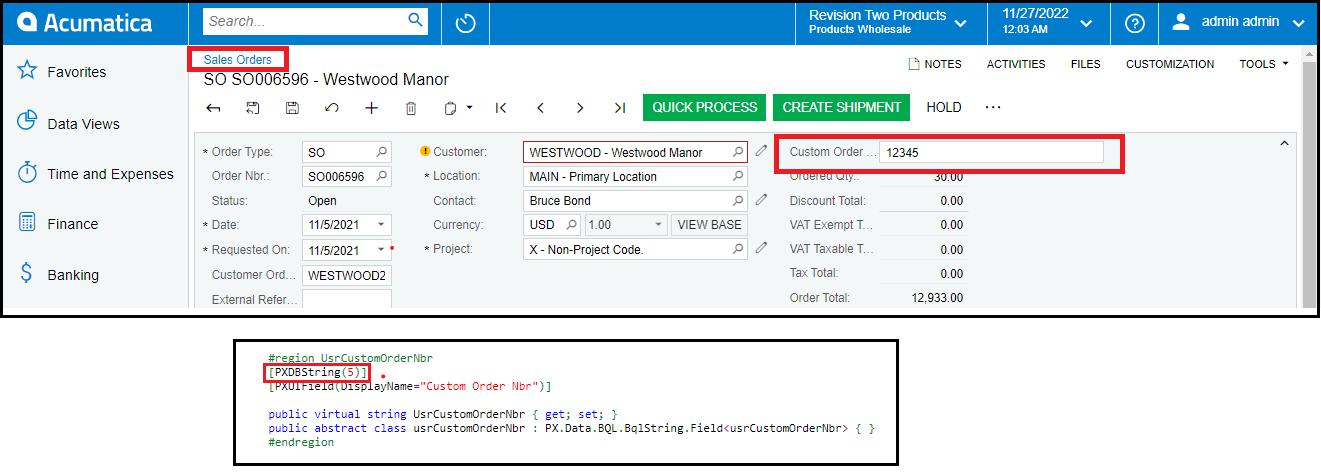The height and width of the screenshot is (475, 1321).
Task: Click the Contact lookup magnifier
Action: (x=738, y=200)
